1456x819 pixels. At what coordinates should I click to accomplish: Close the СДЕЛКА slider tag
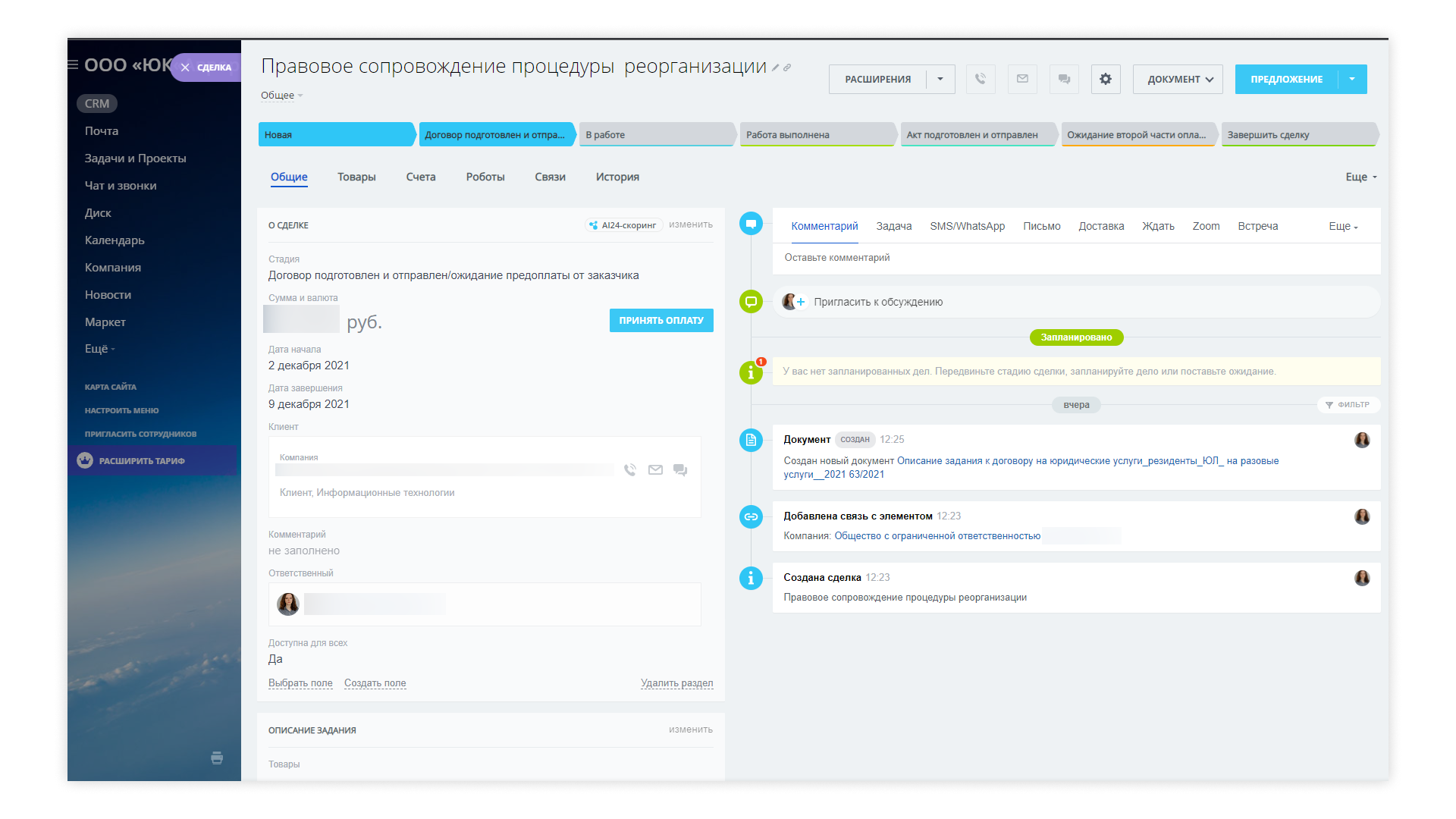[185, 67]
